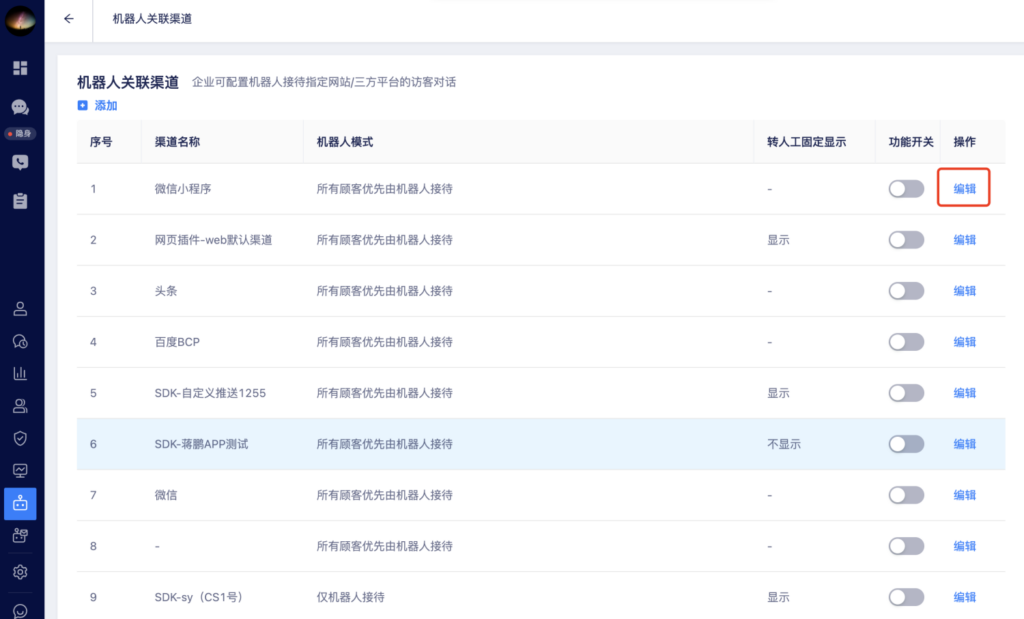1024x619 pixels.
Task: Open the robot with envelope icon
Action: (x=20, y=536)
